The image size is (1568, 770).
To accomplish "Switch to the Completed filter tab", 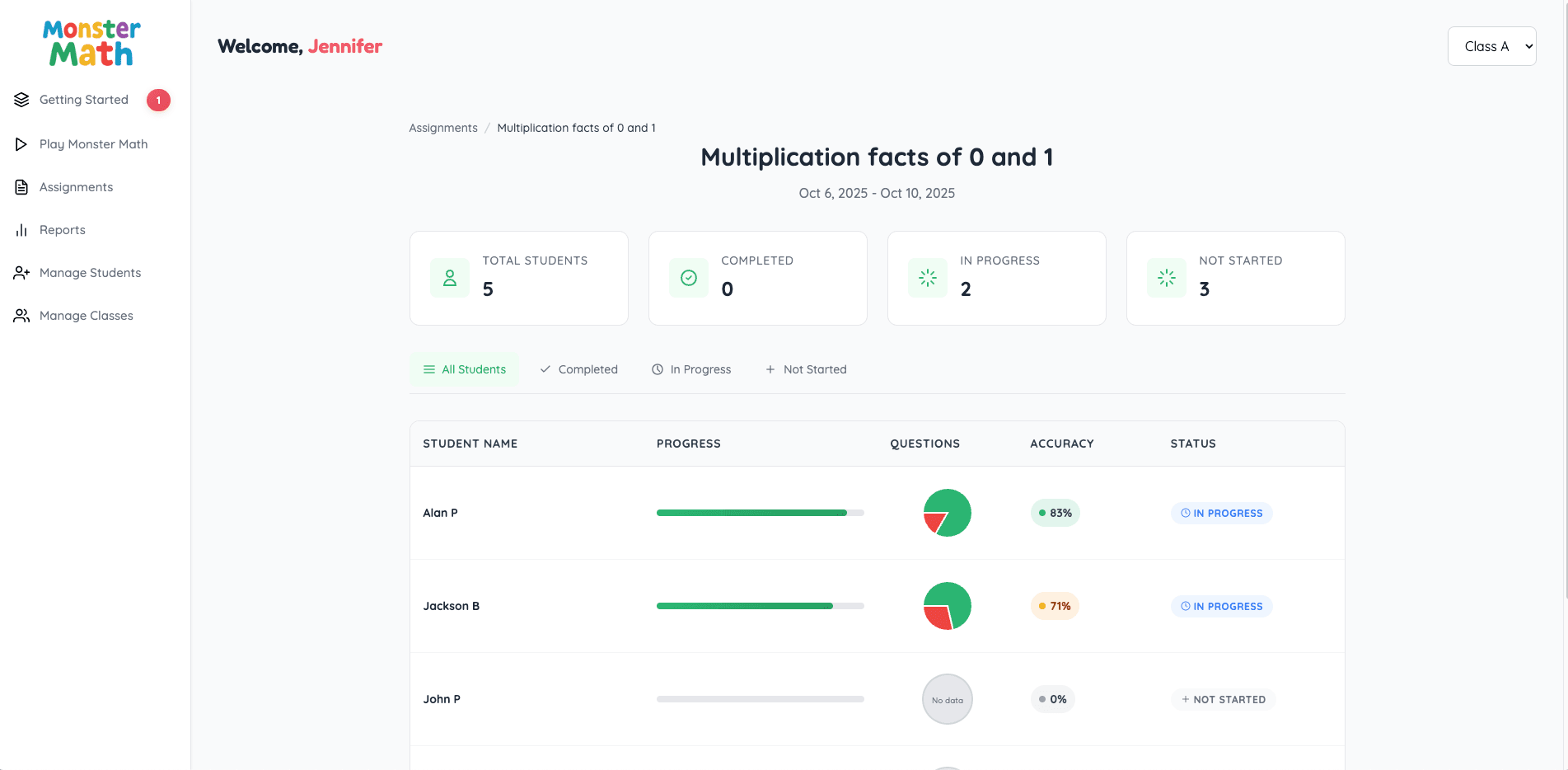I will tap(578, 369).
